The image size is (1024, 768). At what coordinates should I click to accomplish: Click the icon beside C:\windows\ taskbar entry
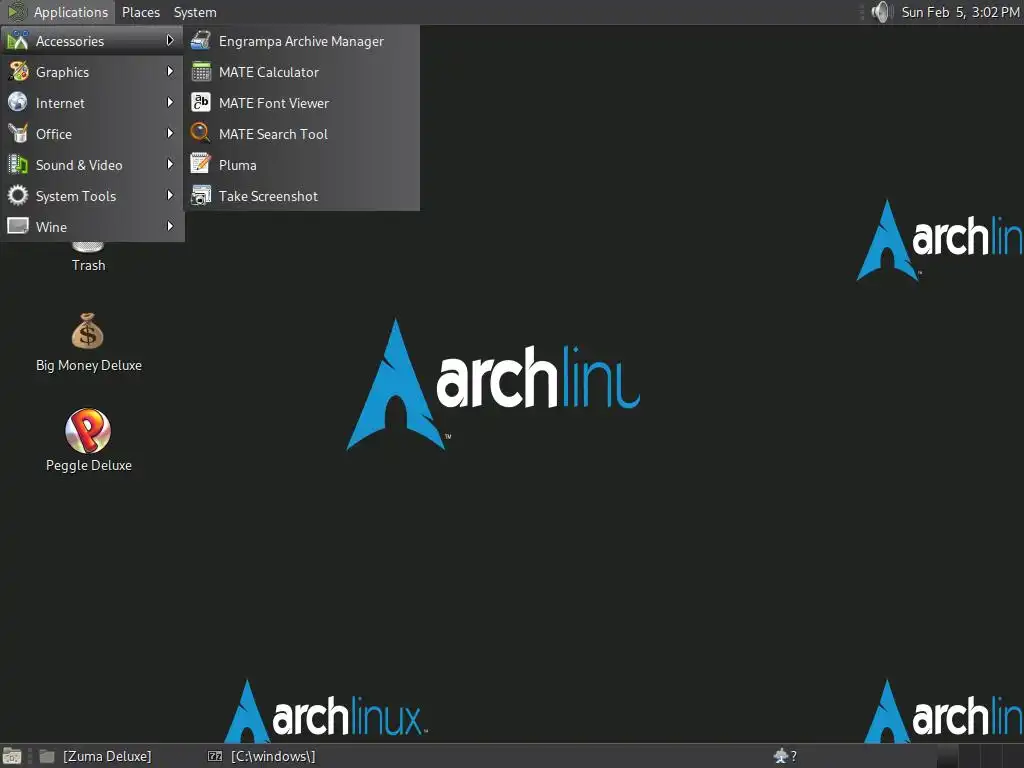click(x=215, y=756)
